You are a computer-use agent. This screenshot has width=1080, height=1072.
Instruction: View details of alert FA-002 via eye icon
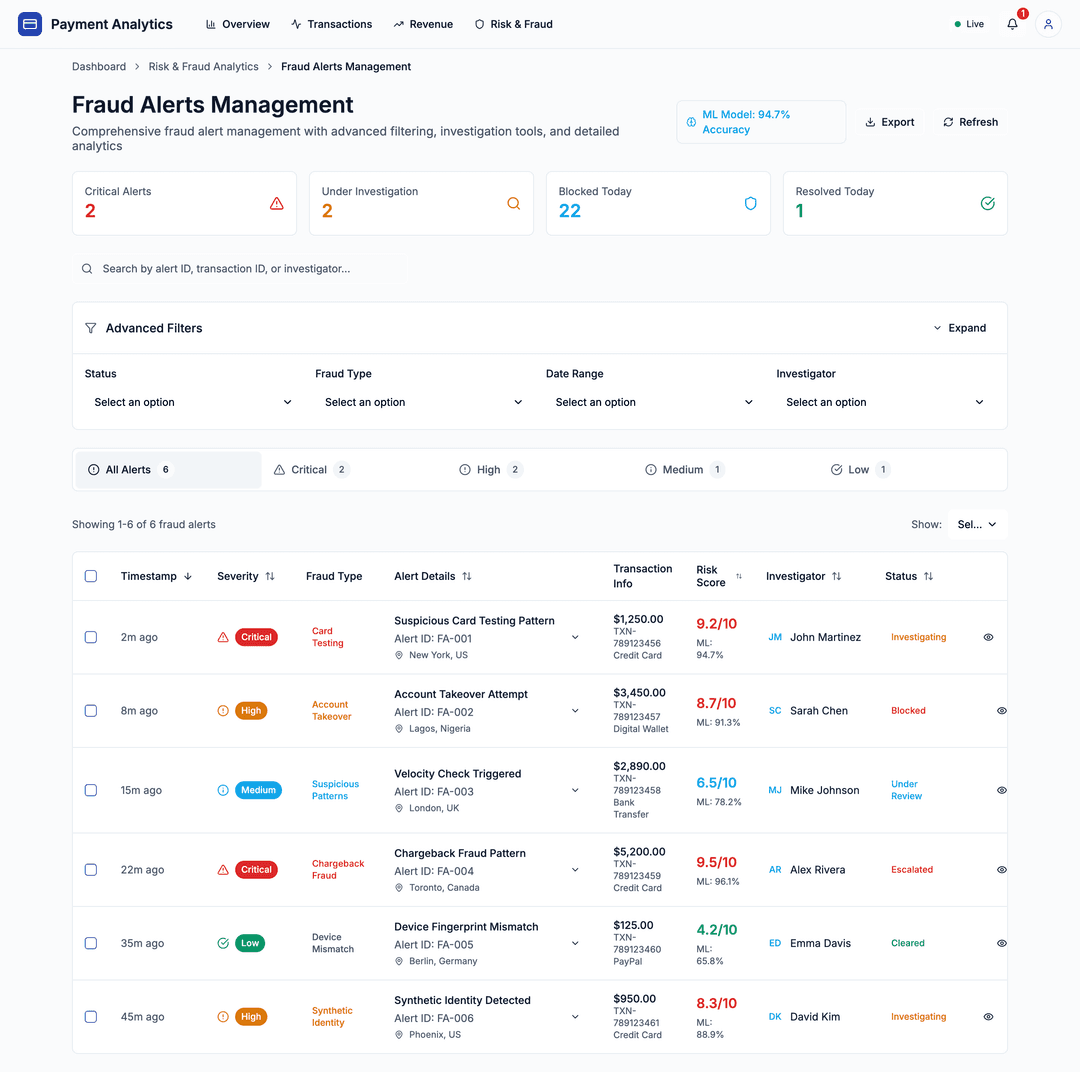click(1001, 710)
